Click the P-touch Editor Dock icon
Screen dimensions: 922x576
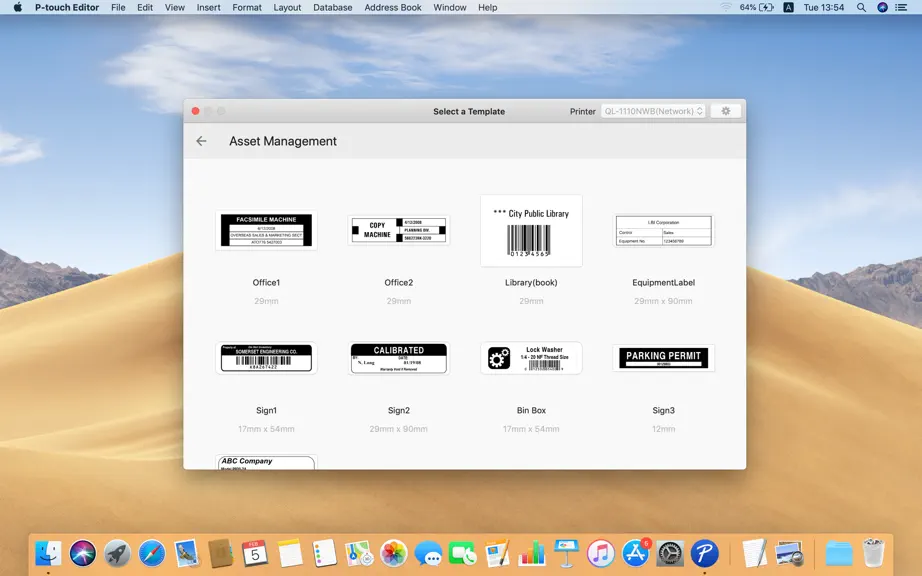click(x=704, y=553)
